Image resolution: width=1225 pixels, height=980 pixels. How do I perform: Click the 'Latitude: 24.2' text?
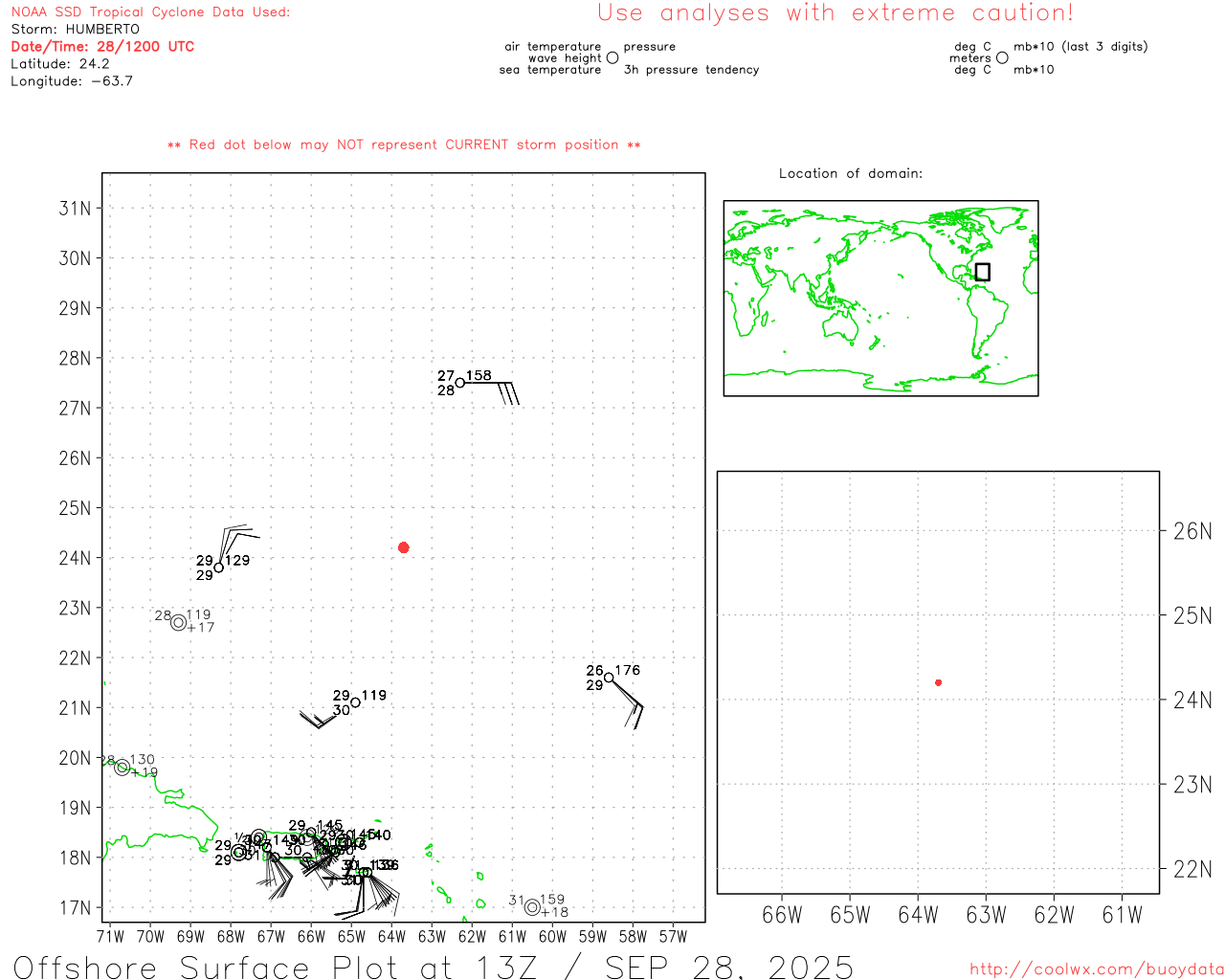click(60, 64)
